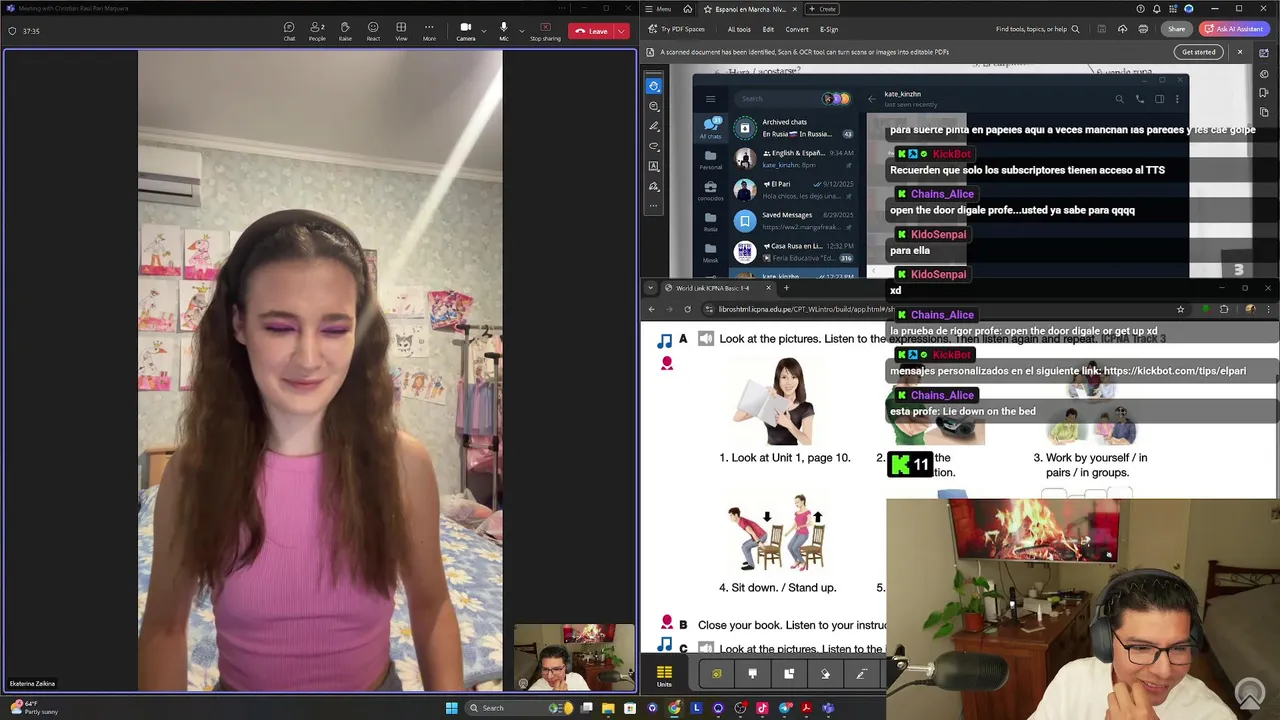
Task: Open a new browser tab plus button
Action: [786, 288]
